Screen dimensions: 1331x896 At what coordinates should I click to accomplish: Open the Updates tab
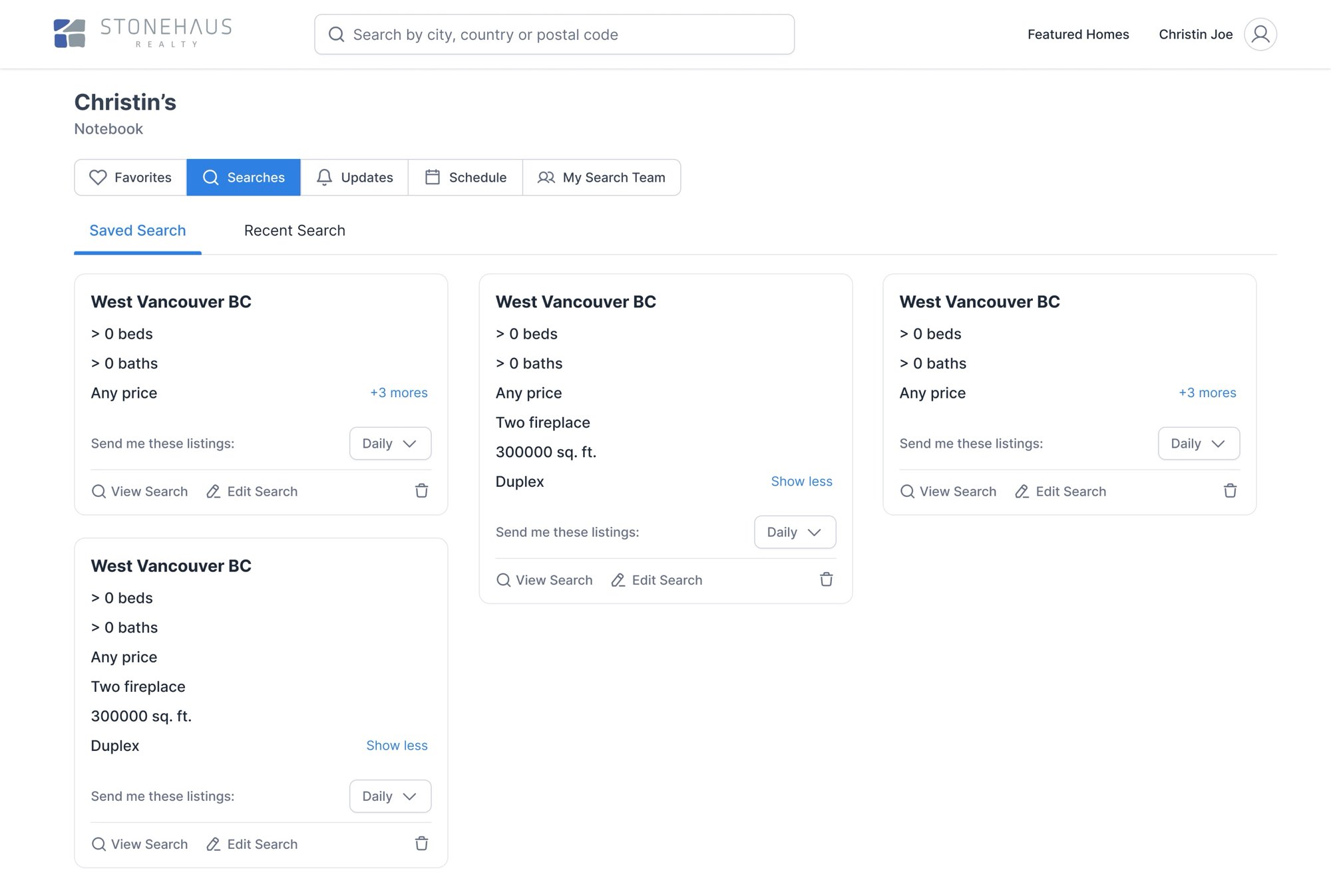pos(354,178)
